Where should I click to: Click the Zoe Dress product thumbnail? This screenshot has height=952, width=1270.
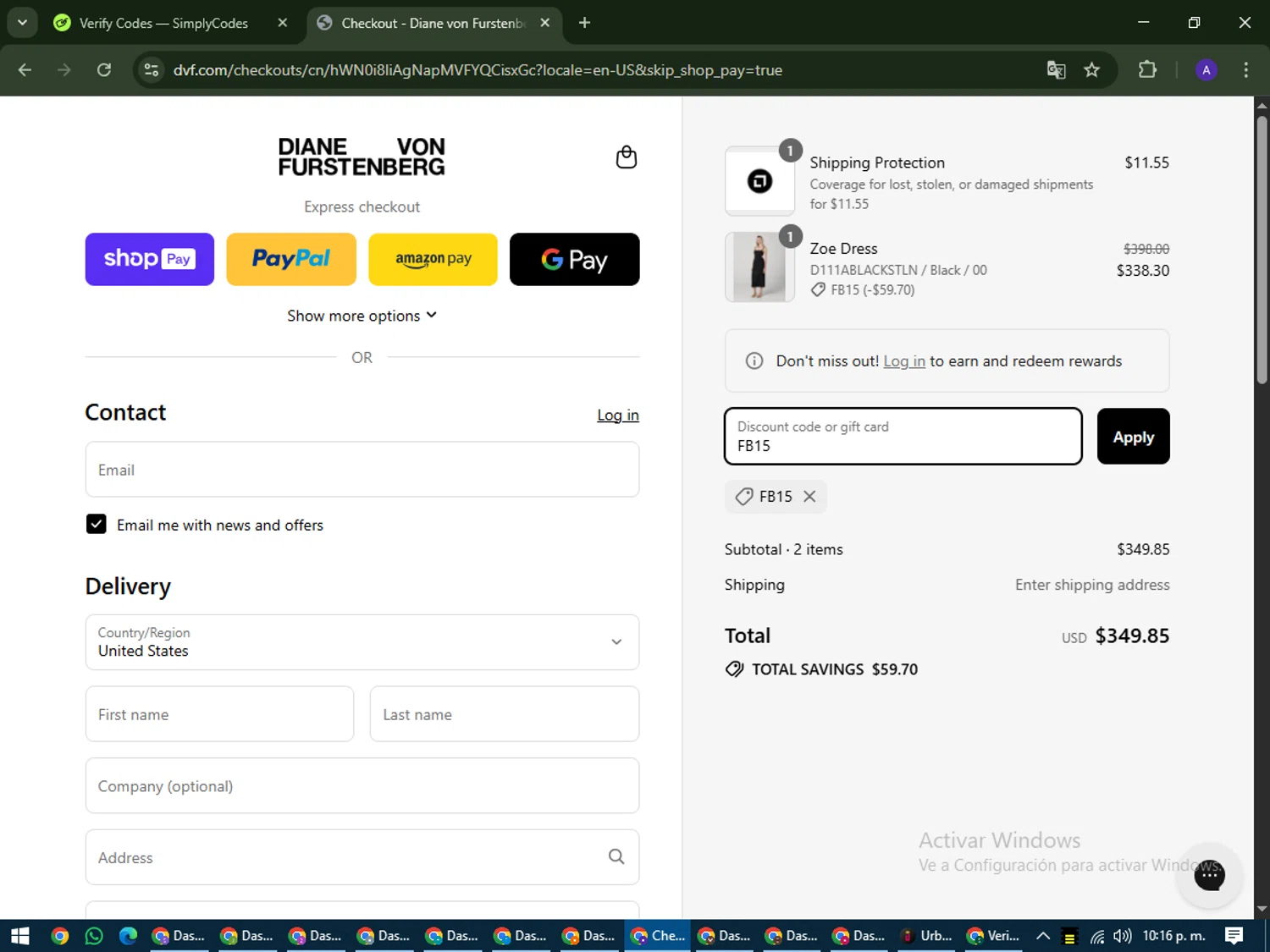[759, 267]
